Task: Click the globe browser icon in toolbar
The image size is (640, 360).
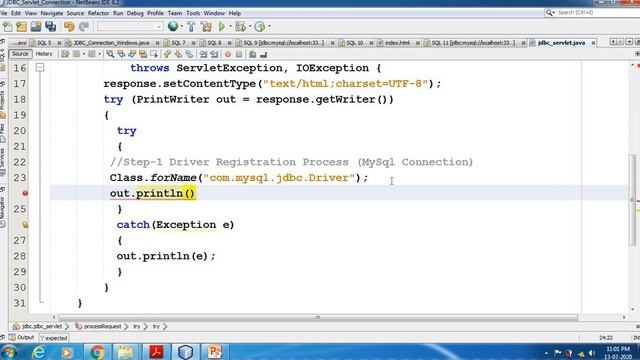Action: [x=173, y=27]
